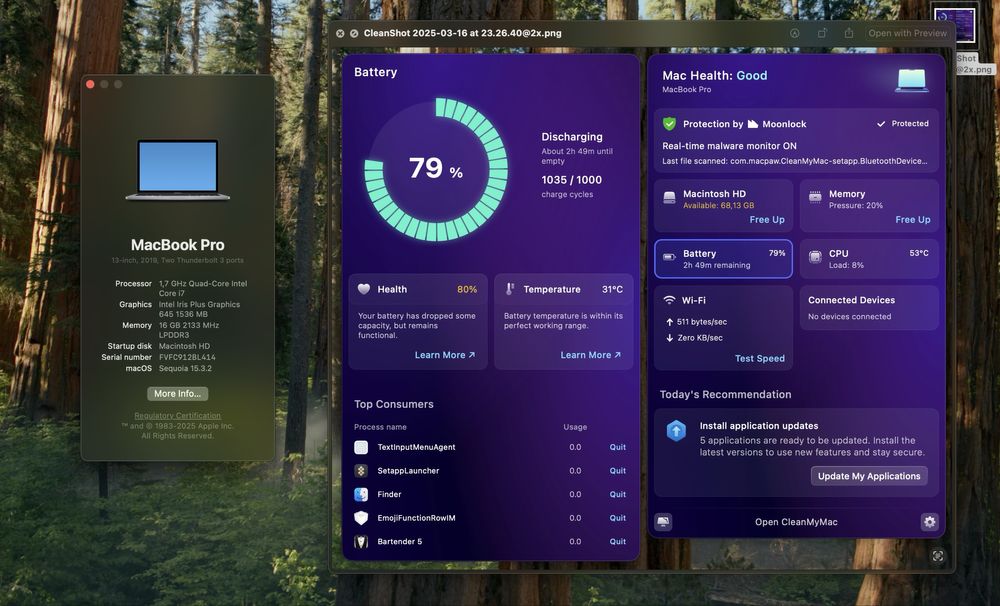Click the "Discharging" battery status text
Image resolution: width=1000 pixels, height=606 pixels.
571,137
